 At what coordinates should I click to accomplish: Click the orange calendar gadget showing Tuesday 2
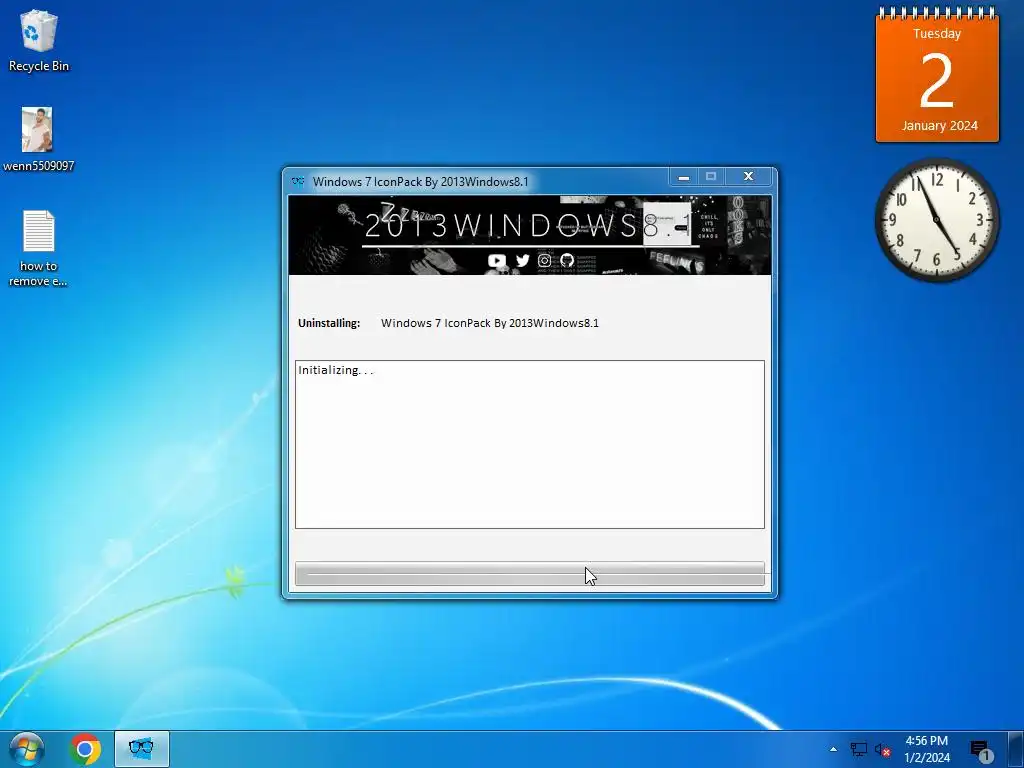pos(937,75)
